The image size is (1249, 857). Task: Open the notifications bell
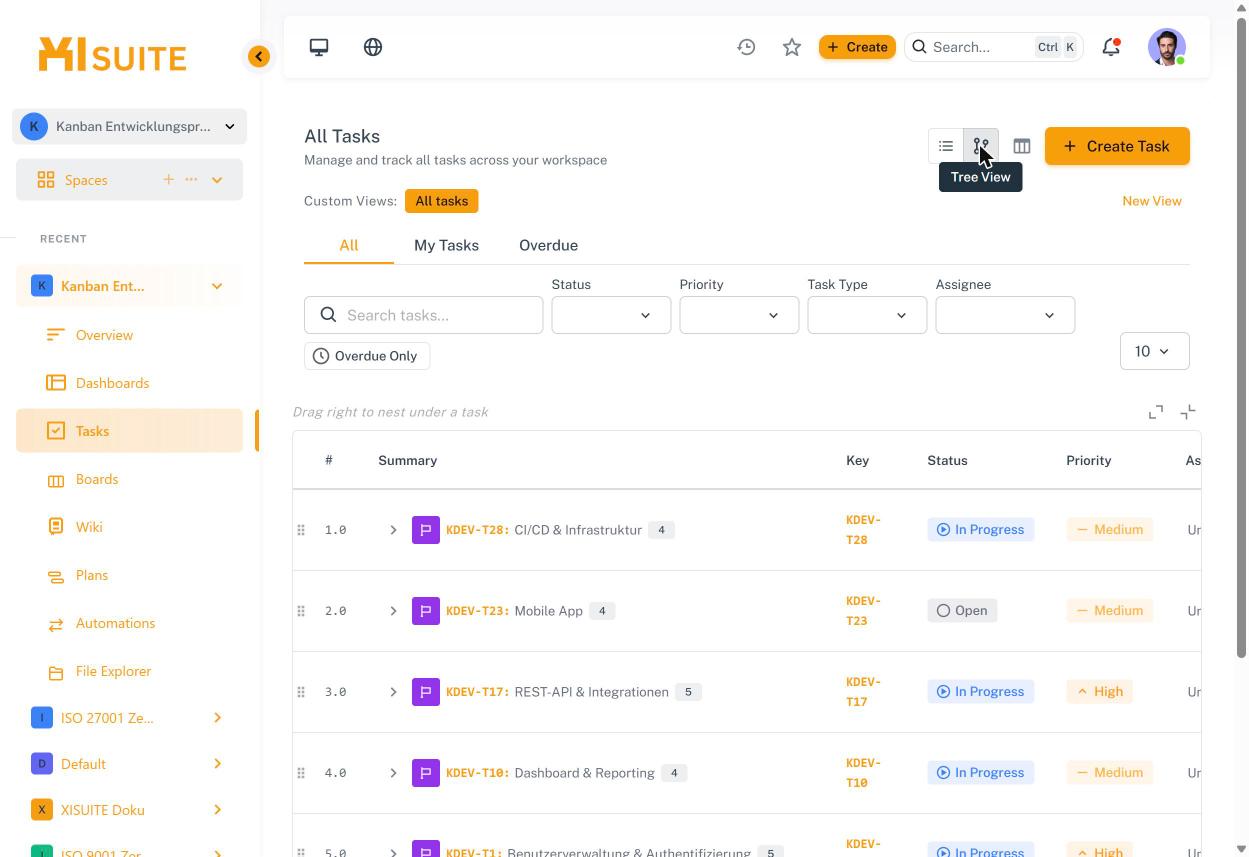click(x=1111, y=47)
